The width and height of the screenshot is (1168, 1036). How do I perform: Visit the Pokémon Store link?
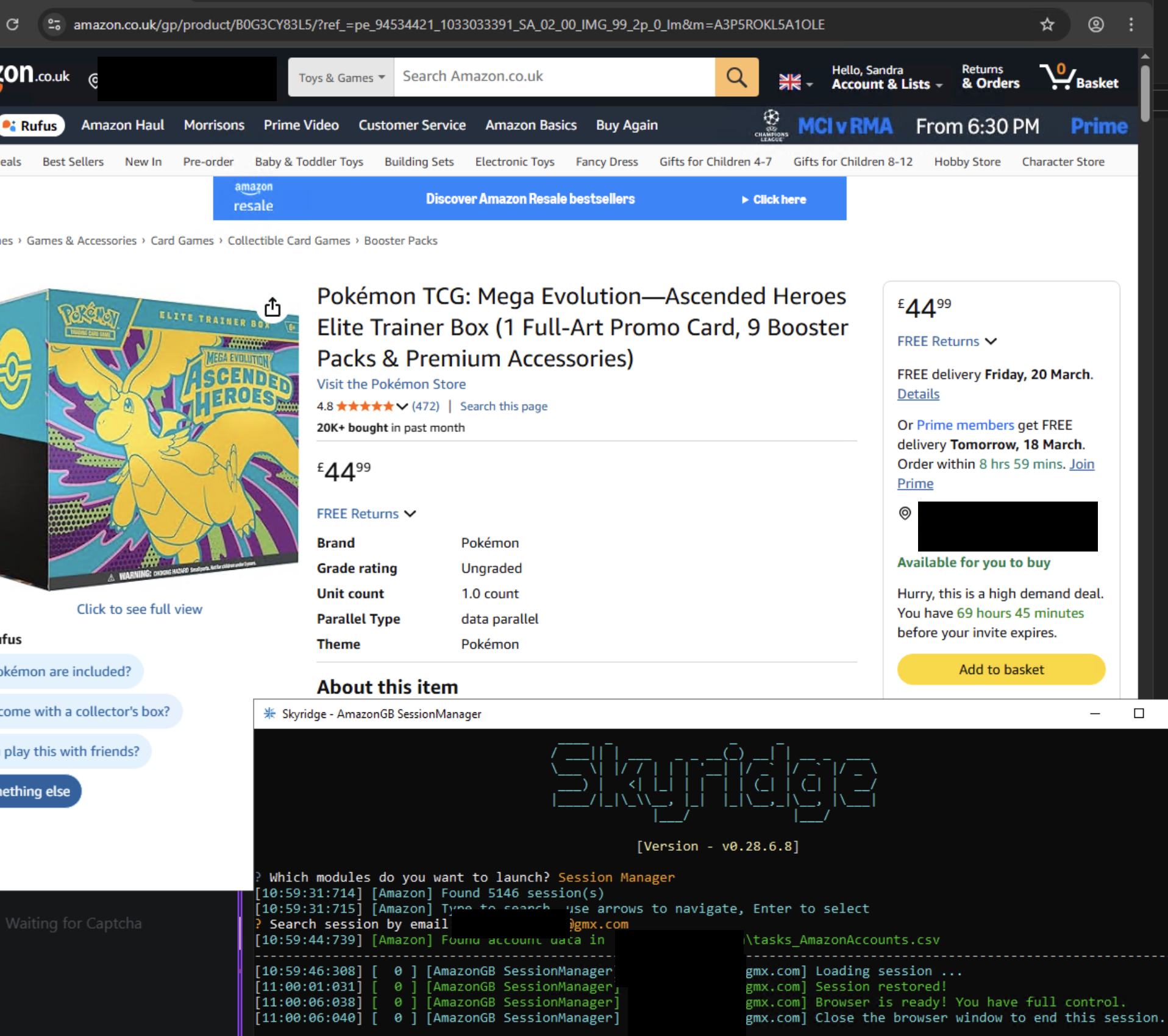pyautogui.click(x=391, y=384)
